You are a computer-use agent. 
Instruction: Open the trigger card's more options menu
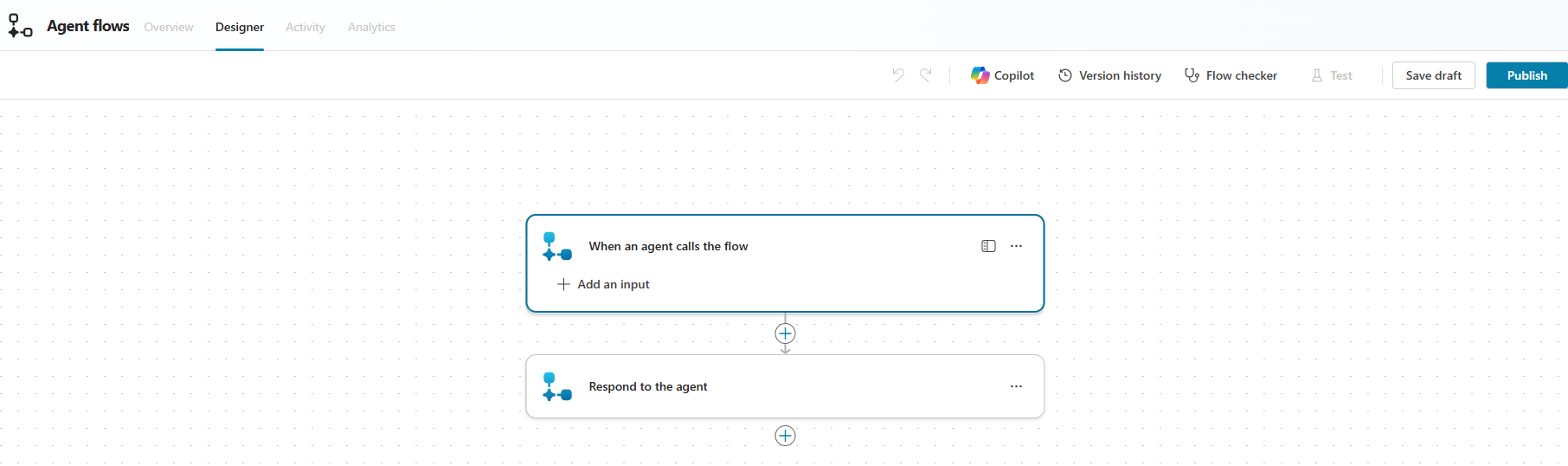[x=1016, y=246]
